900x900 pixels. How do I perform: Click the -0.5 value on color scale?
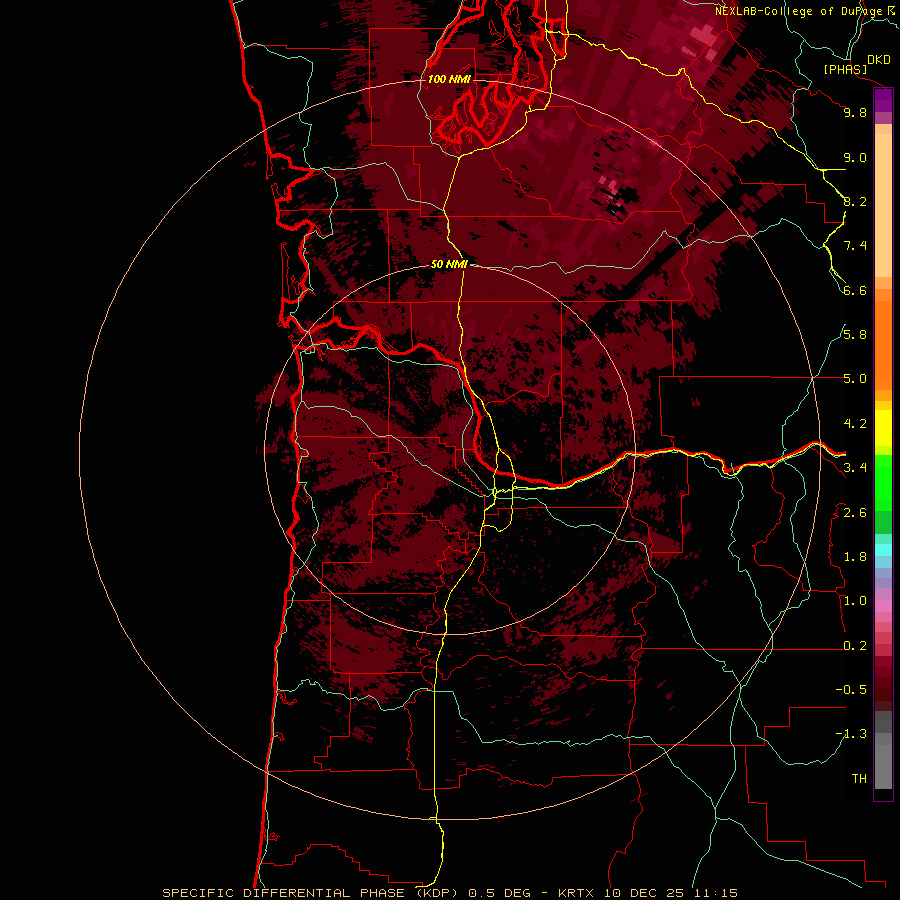click(851, 690)
